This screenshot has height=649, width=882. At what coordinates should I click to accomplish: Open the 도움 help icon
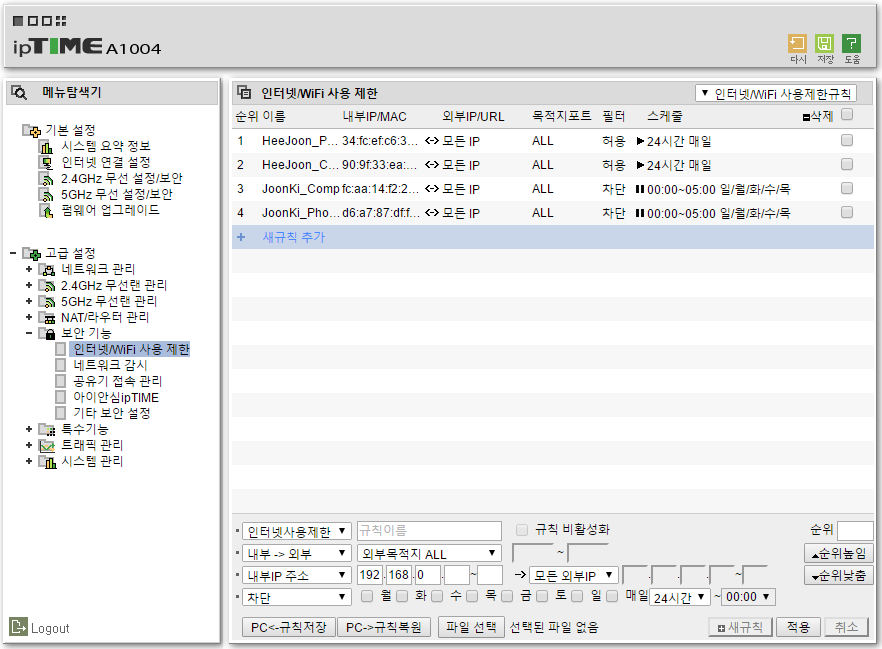(x=852, y=44)
